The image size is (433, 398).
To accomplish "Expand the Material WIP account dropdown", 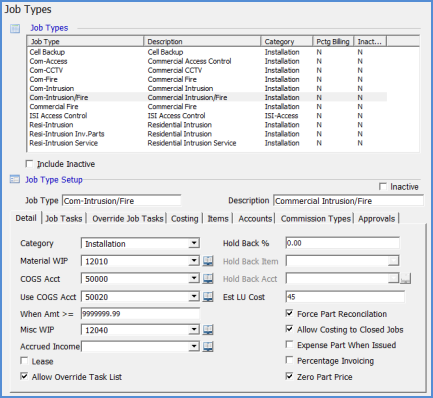I will [x=194, y=261].
